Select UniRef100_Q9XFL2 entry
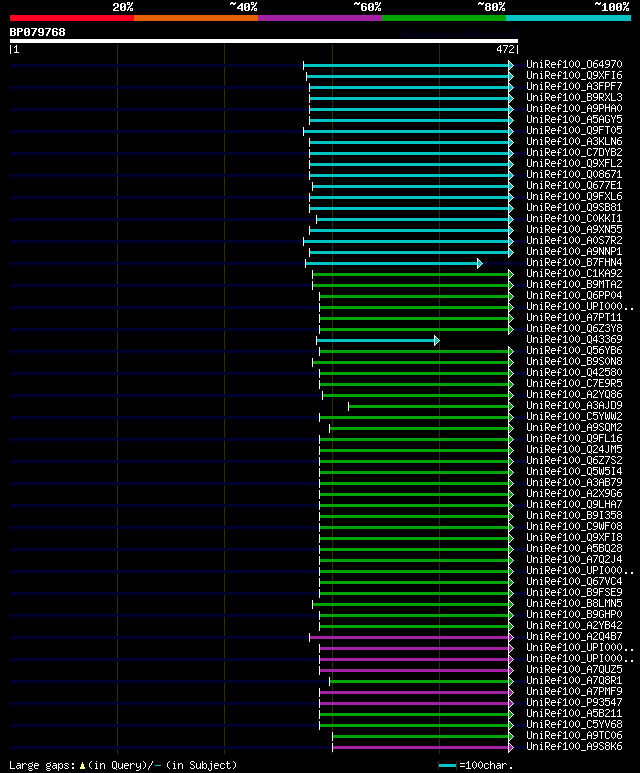This screenshot has width=640, height=773. 574,164
